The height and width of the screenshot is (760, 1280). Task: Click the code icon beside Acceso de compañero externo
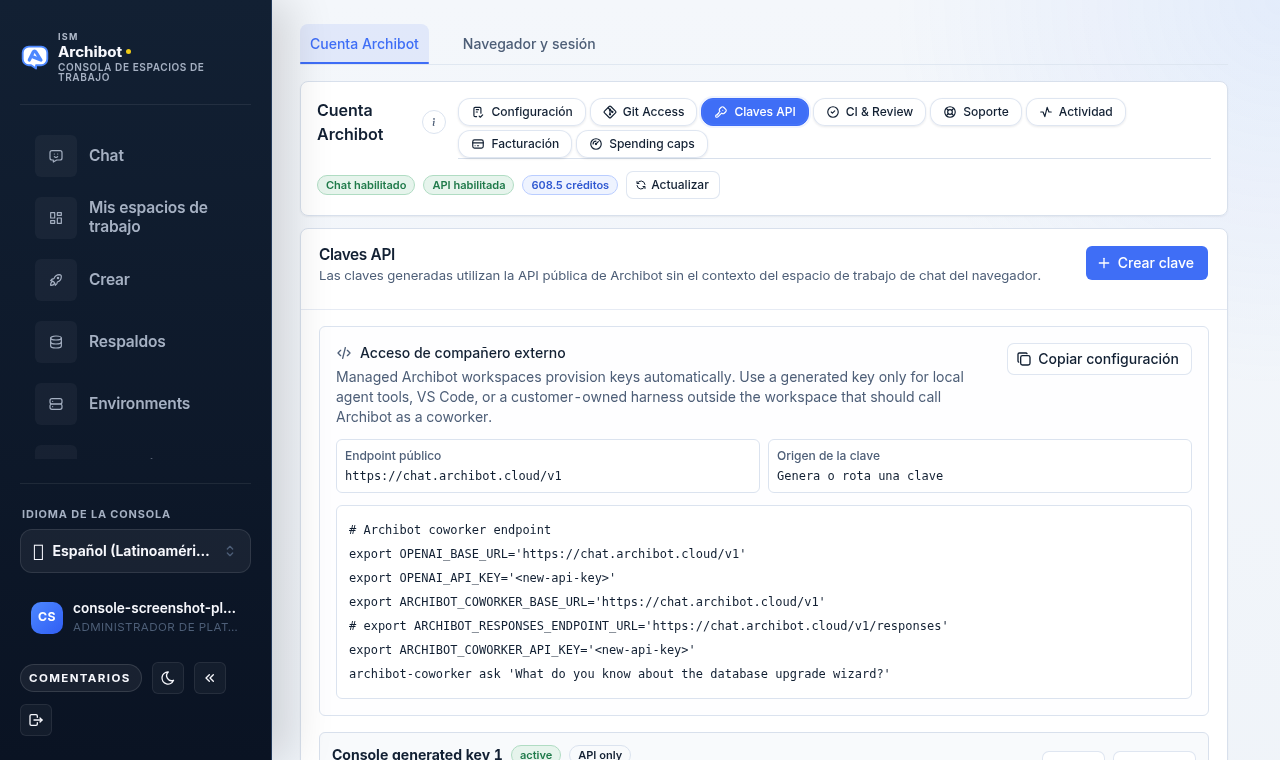[x=344, y=353]
